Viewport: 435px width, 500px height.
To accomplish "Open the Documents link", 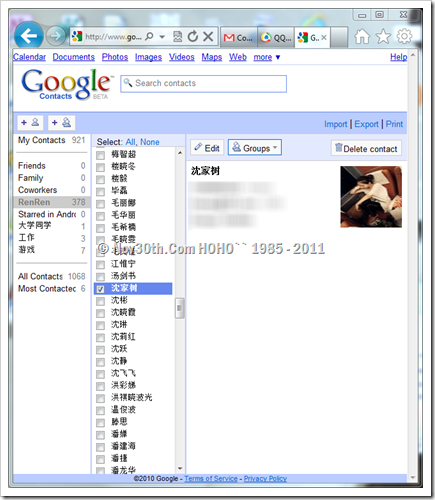I will [74, 57].
